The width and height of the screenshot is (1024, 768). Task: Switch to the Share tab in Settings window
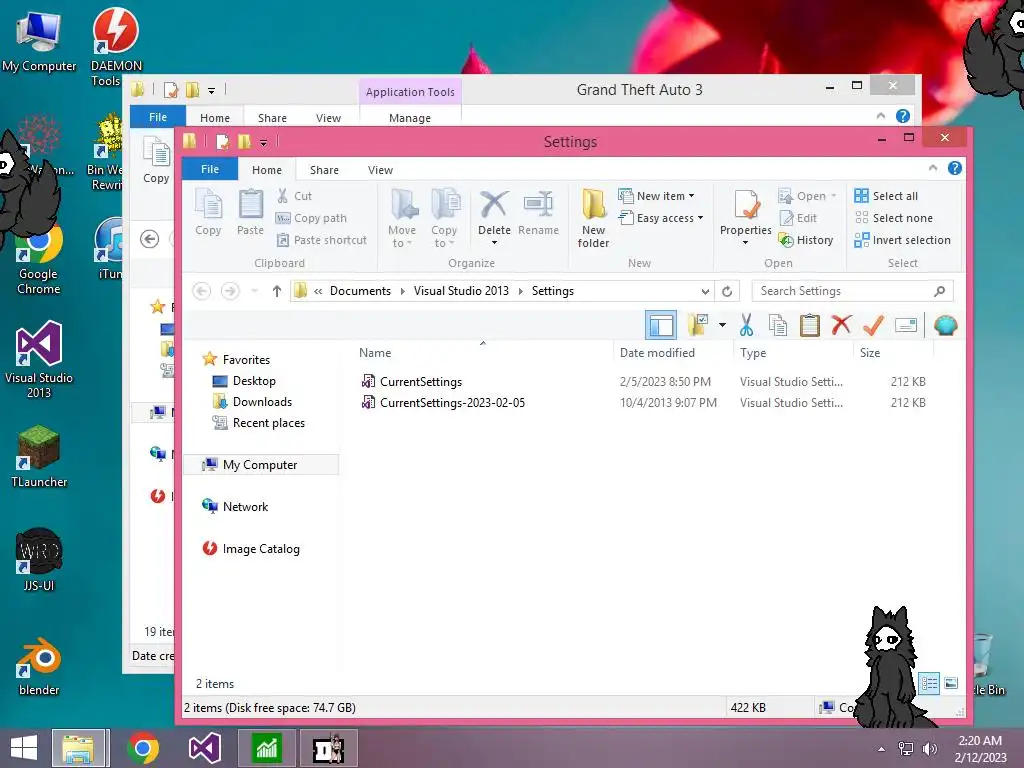coord(324,170)
